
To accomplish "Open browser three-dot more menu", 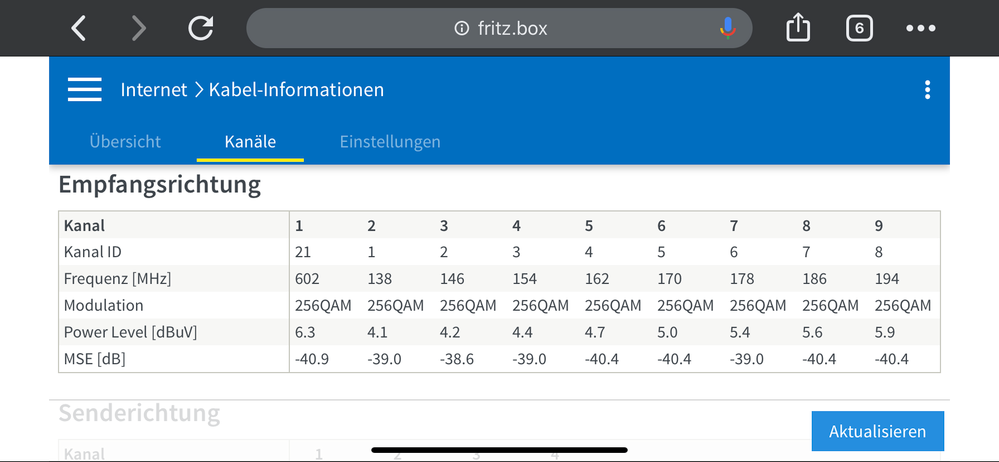I will 920,28.
